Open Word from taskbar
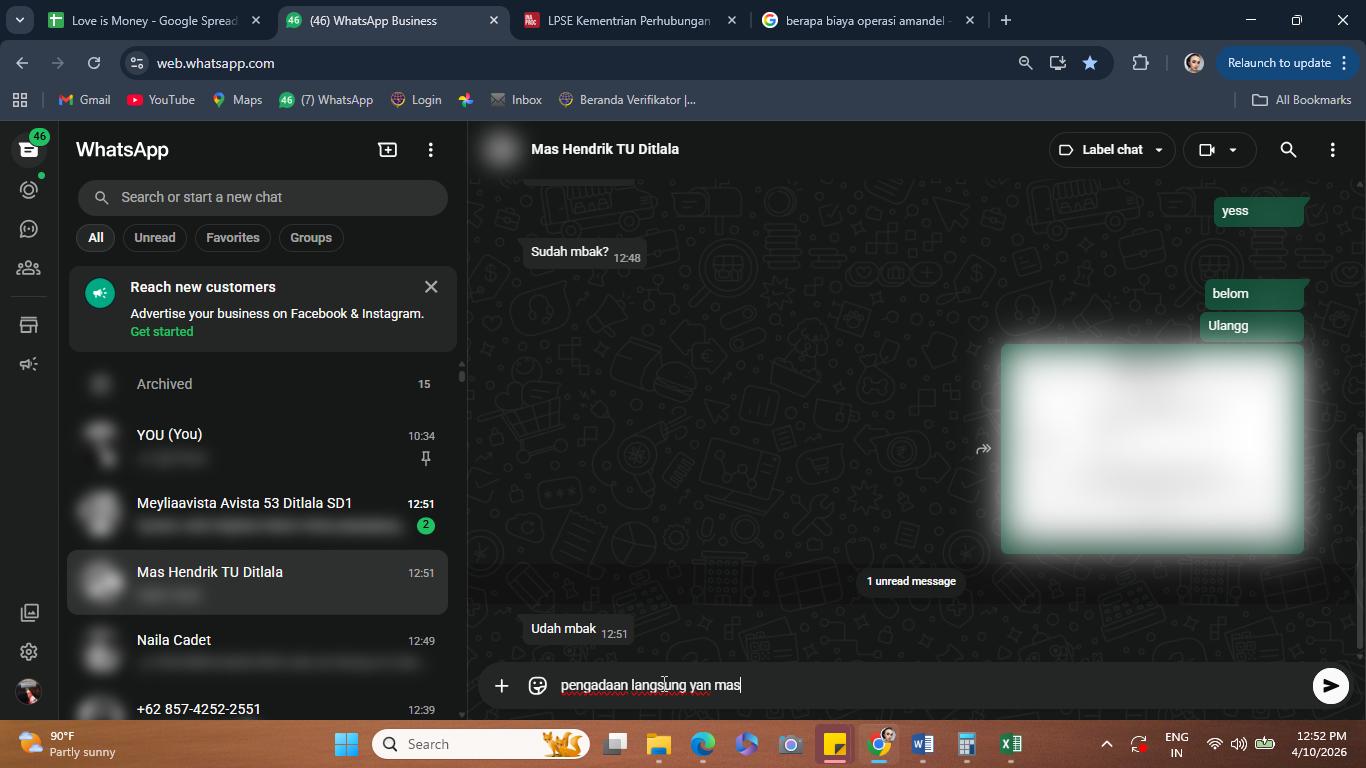This screenshot has width=1366, height=768. point(922,744)
